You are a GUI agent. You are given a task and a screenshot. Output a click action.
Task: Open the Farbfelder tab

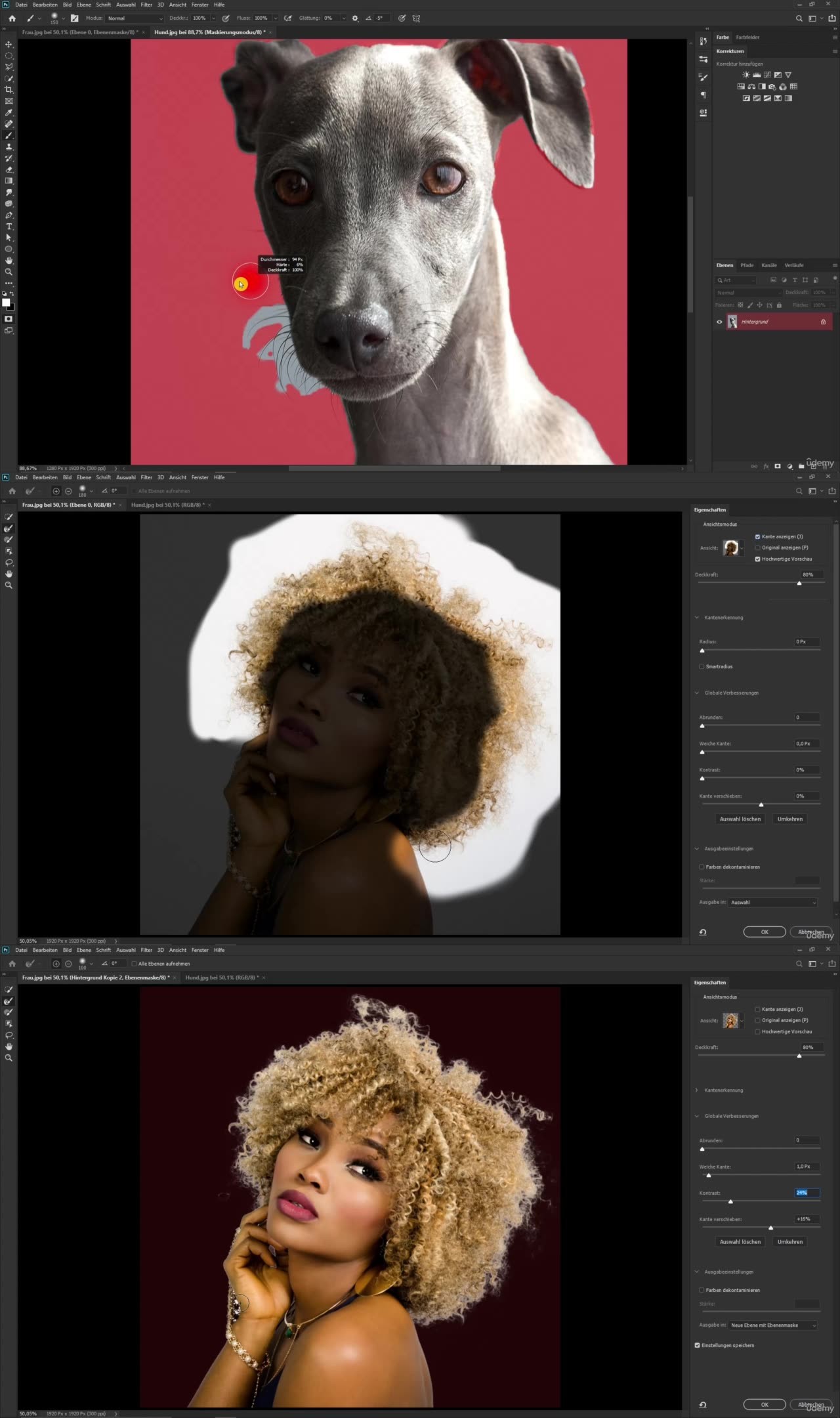coord(747,37)
